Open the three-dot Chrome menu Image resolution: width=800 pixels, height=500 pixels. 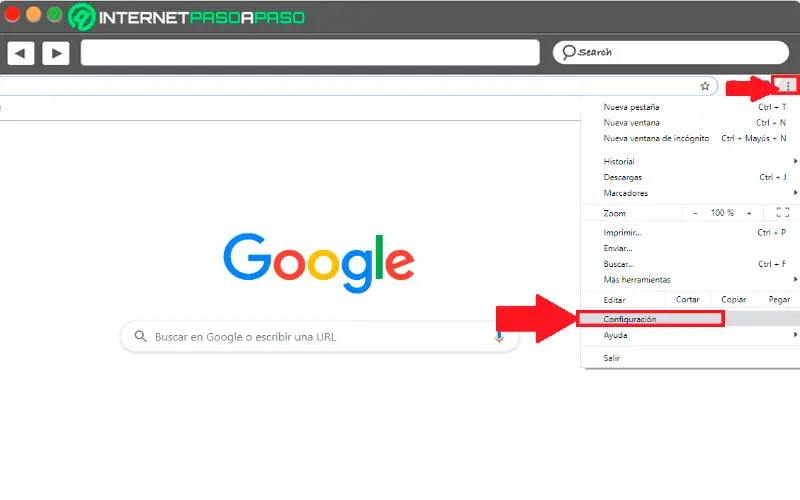click(x=788, y=86)
